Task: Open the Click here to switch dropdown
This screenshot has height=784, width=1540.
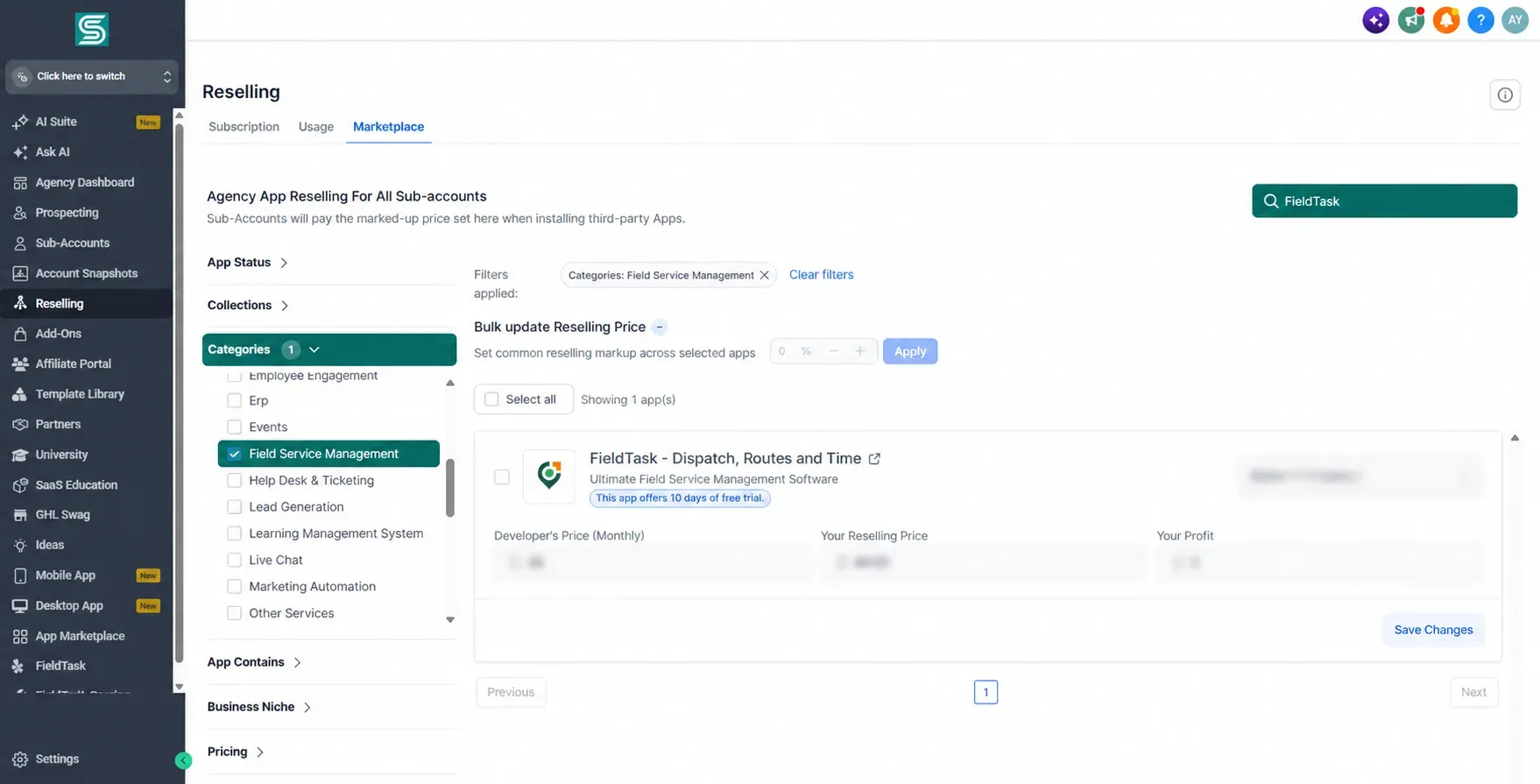Action: (92, 76)
